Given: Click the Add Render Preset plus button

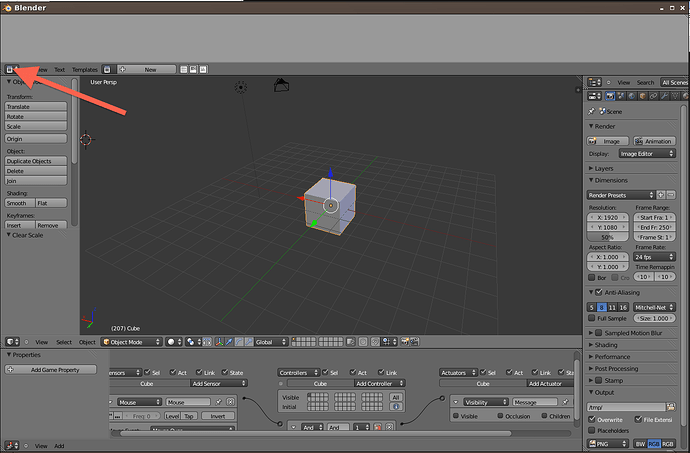Looking at the screenshot, I should [661, 195].
